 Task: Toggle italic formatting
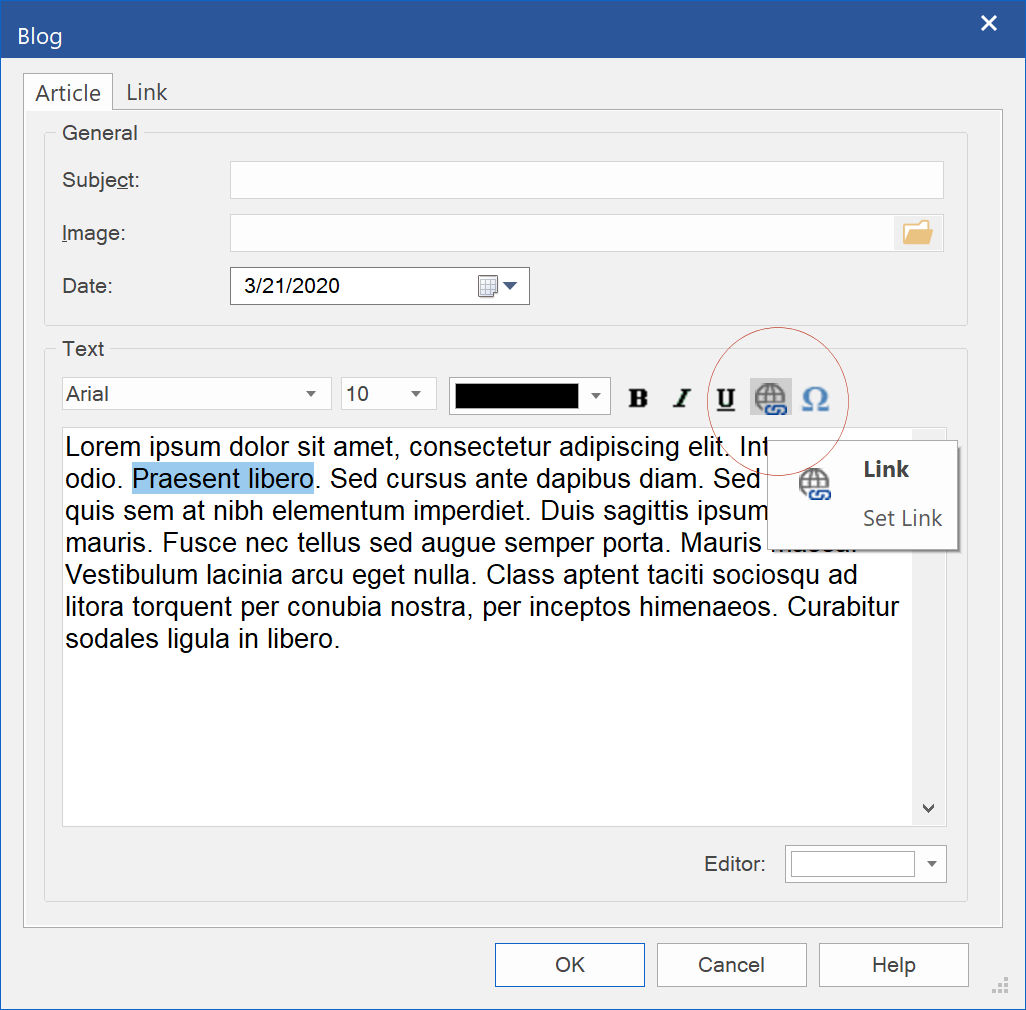click(682, 397)
